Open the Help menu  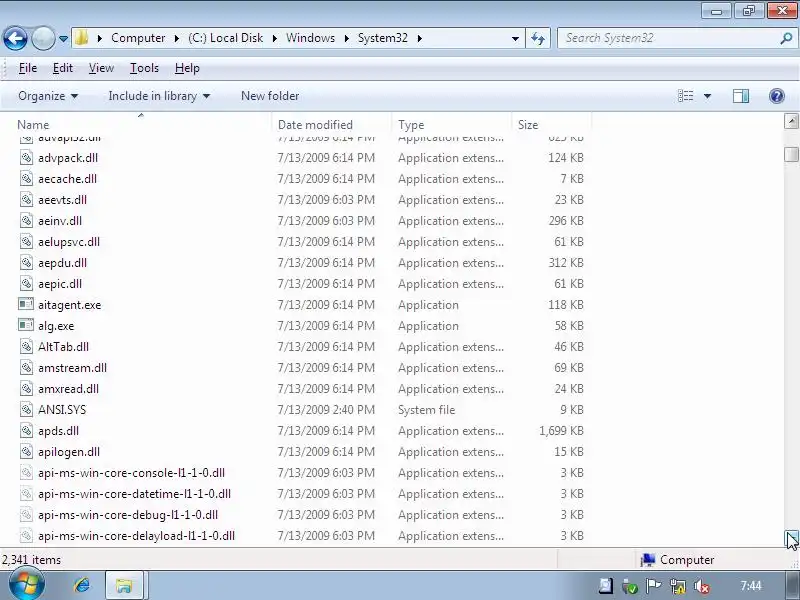[x=187, y=68]
